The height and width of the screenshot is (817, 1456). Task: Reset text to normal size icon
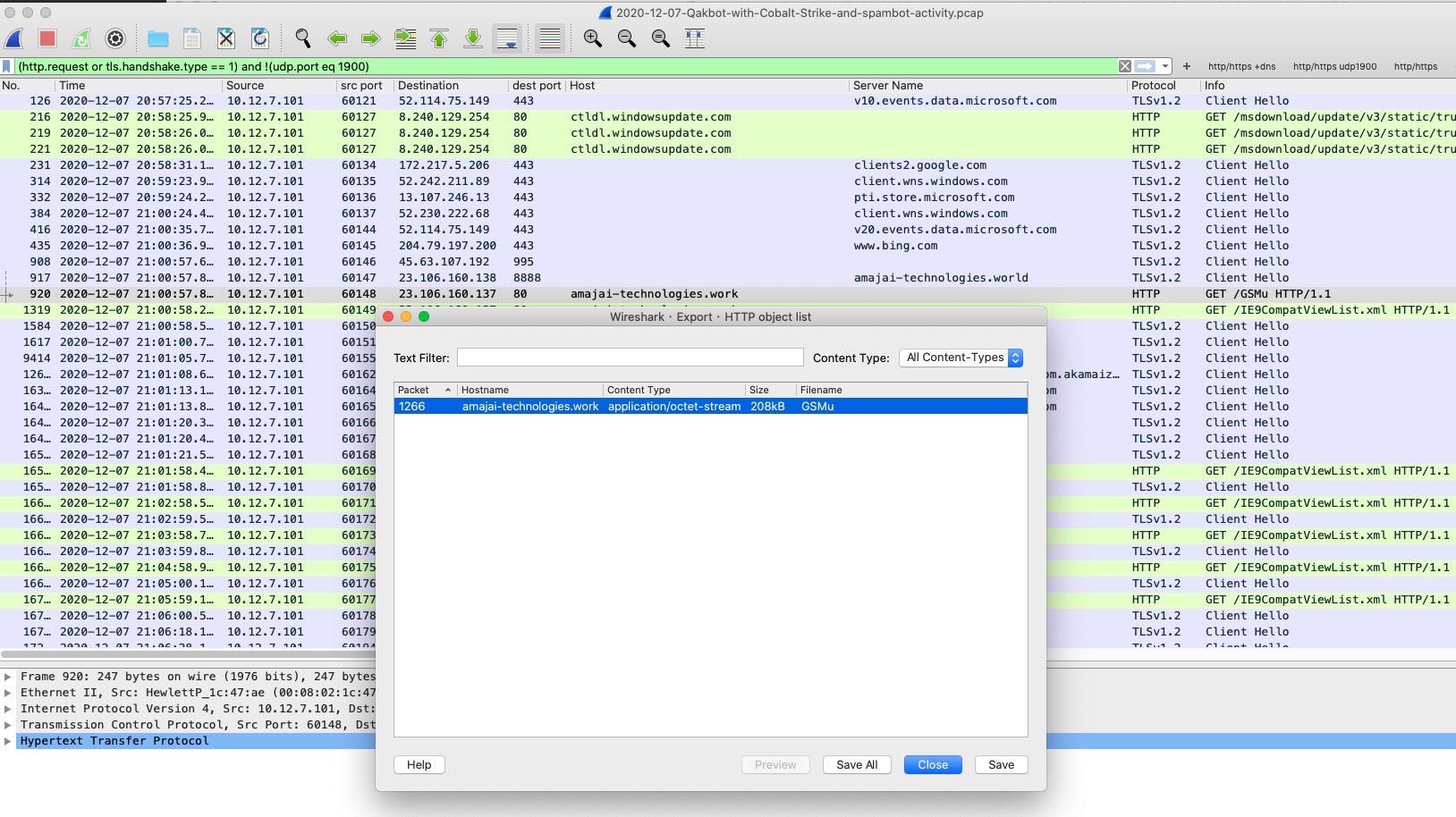[661, 38]
